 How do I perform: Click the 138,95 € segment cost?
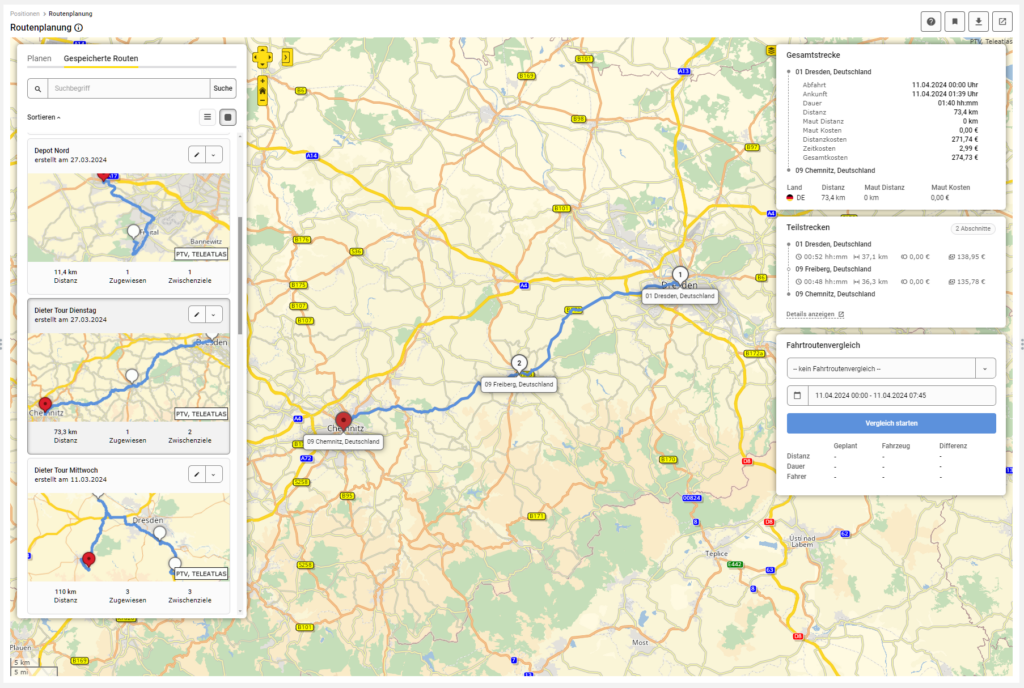(971, 257)
